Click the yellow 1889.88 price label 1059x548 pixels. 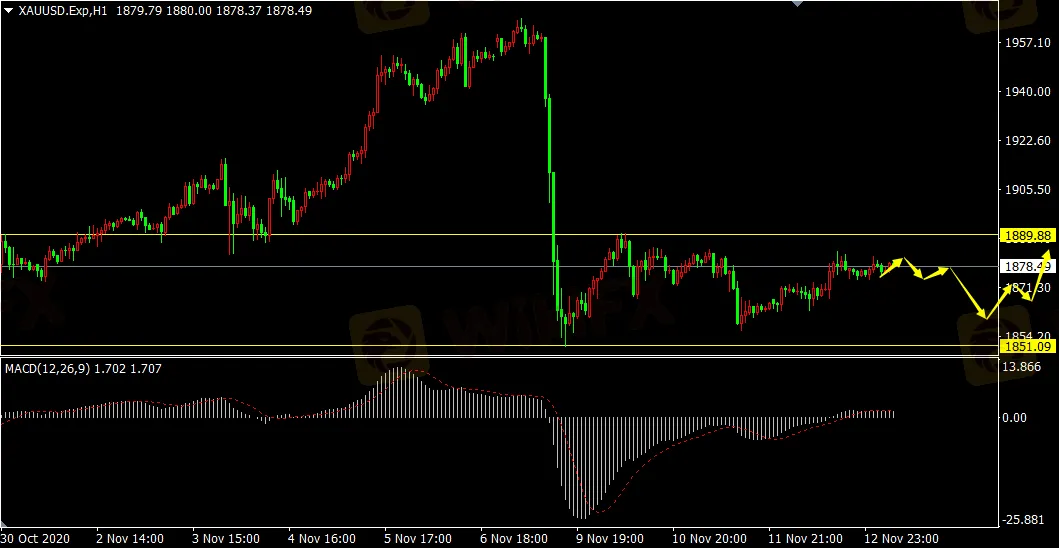[1029, 235]
